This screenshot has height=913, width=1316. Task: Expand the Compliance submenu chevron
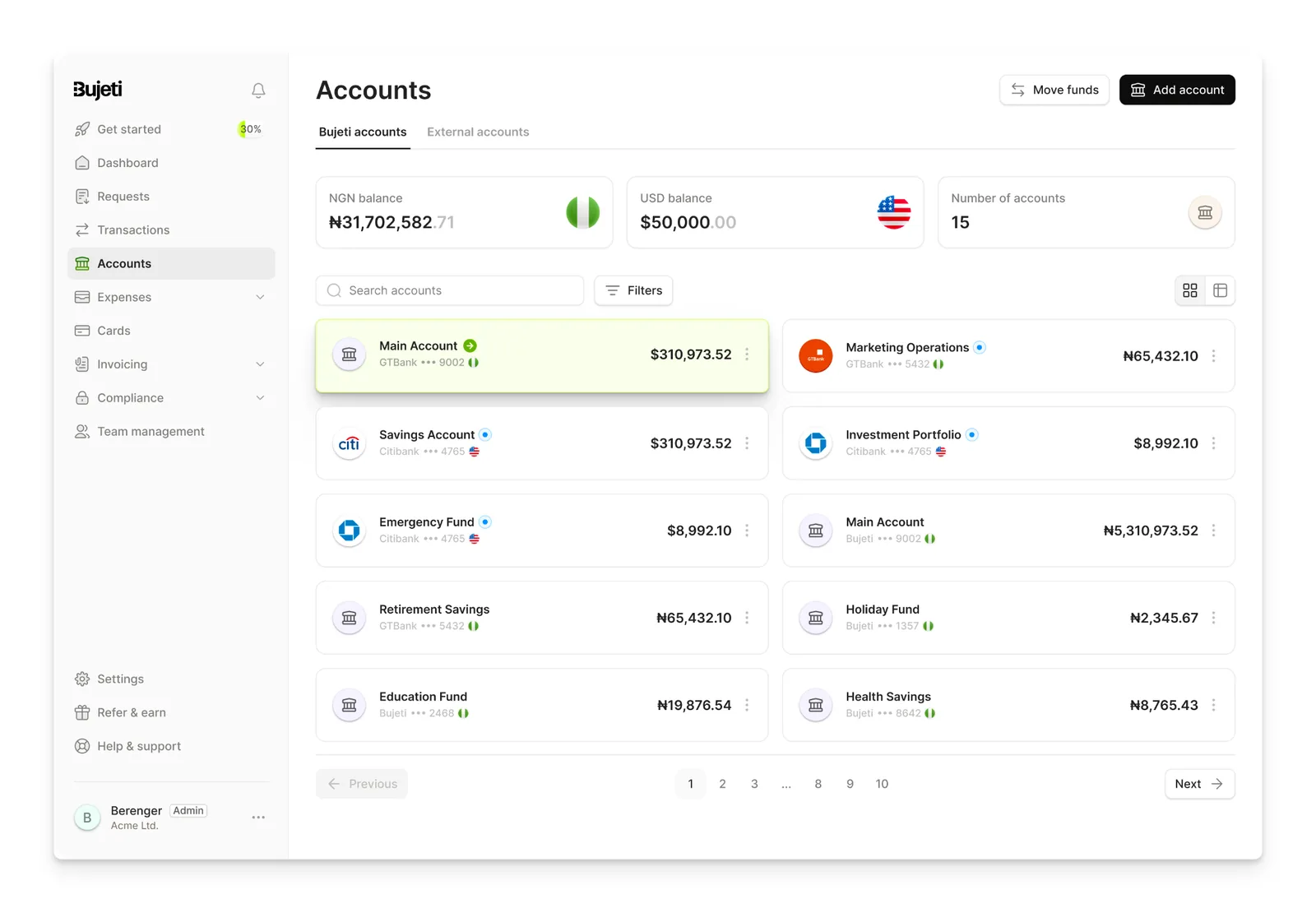coord(260,398)
